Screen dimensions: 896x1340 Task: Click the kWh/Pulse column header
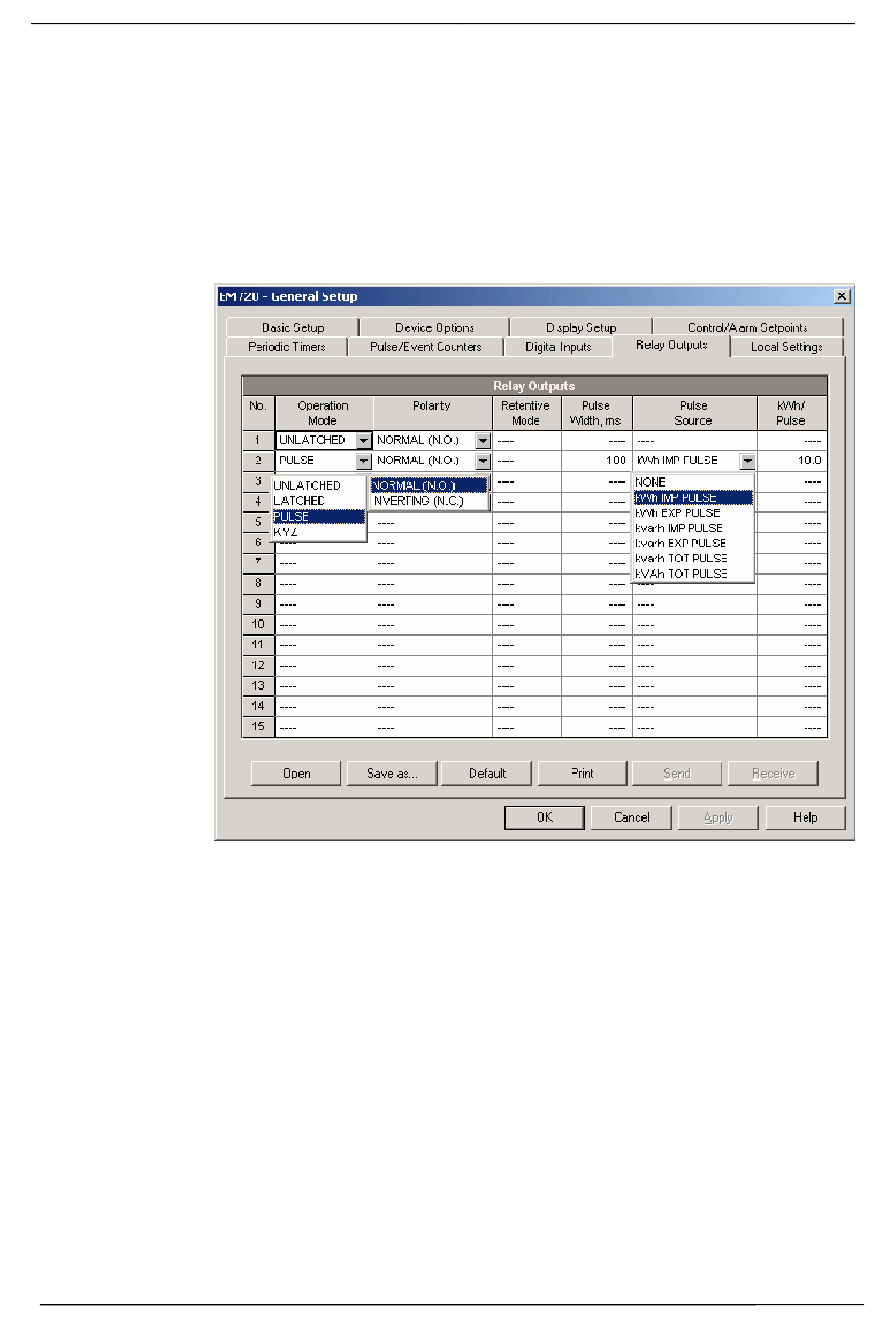pos(792,413)
